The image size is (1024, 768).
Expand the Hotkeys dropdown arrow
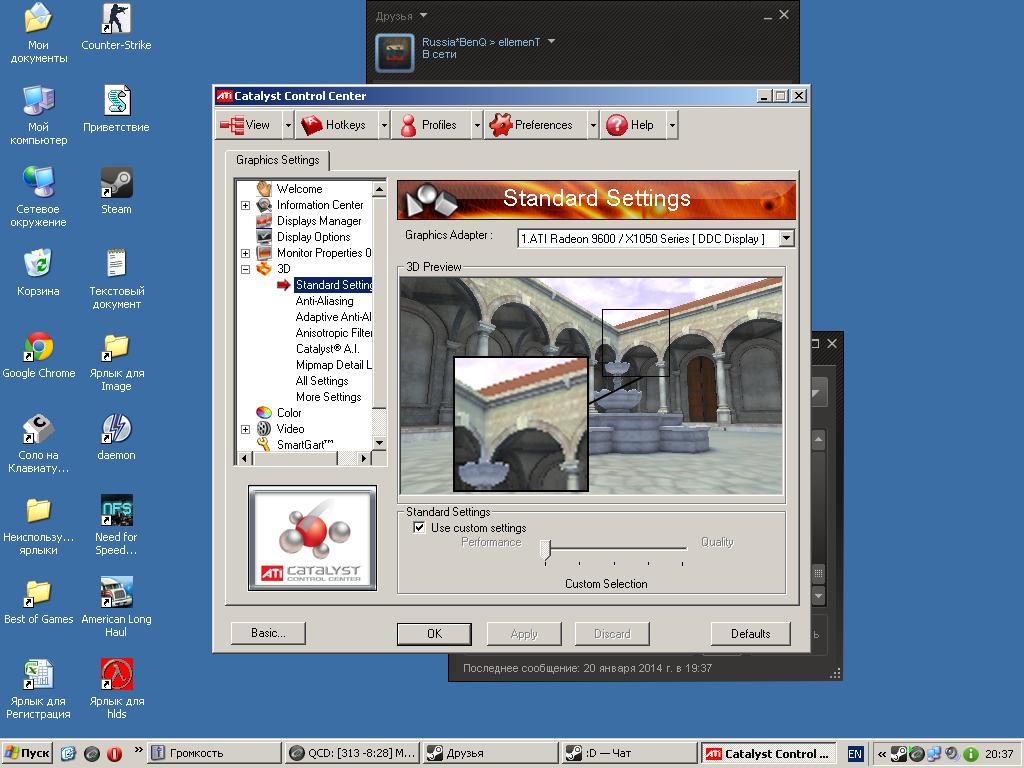click(x=384, y=125)
